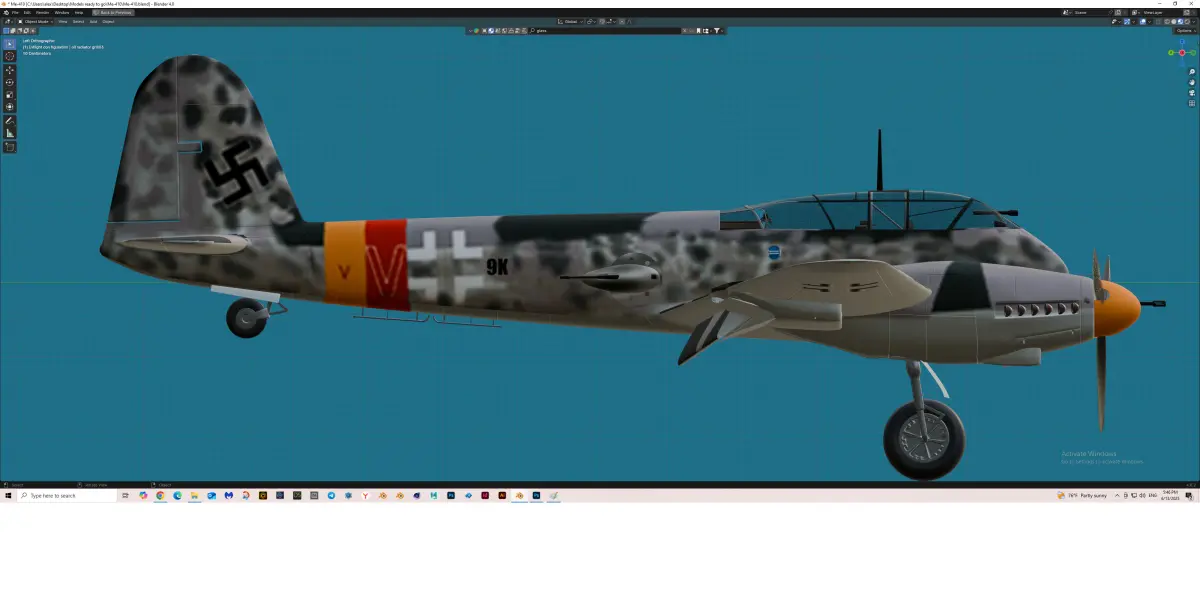This screenshot has width=1200, height=589.
Task: Open Microsoft Edge from the taskbar
Action: coord(177,495)
